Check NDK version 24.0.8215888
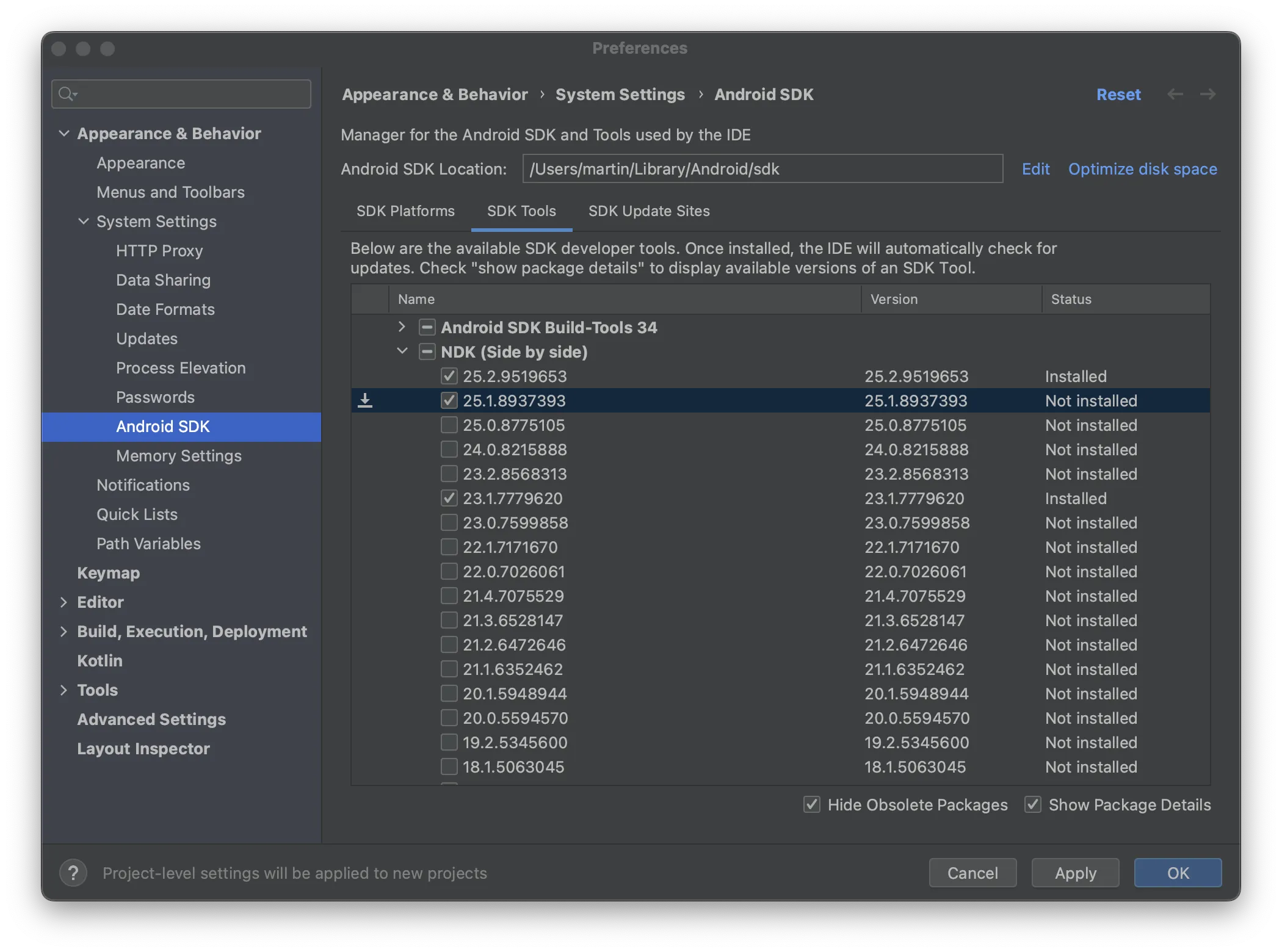 pos(449,450)
